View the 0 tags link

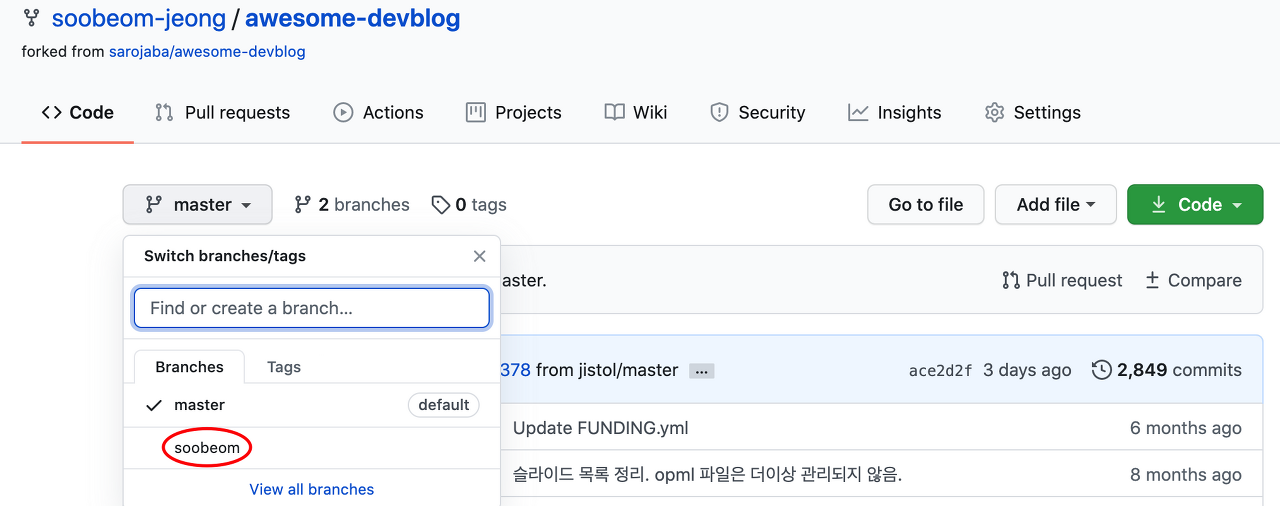click(x=469, y=204)
